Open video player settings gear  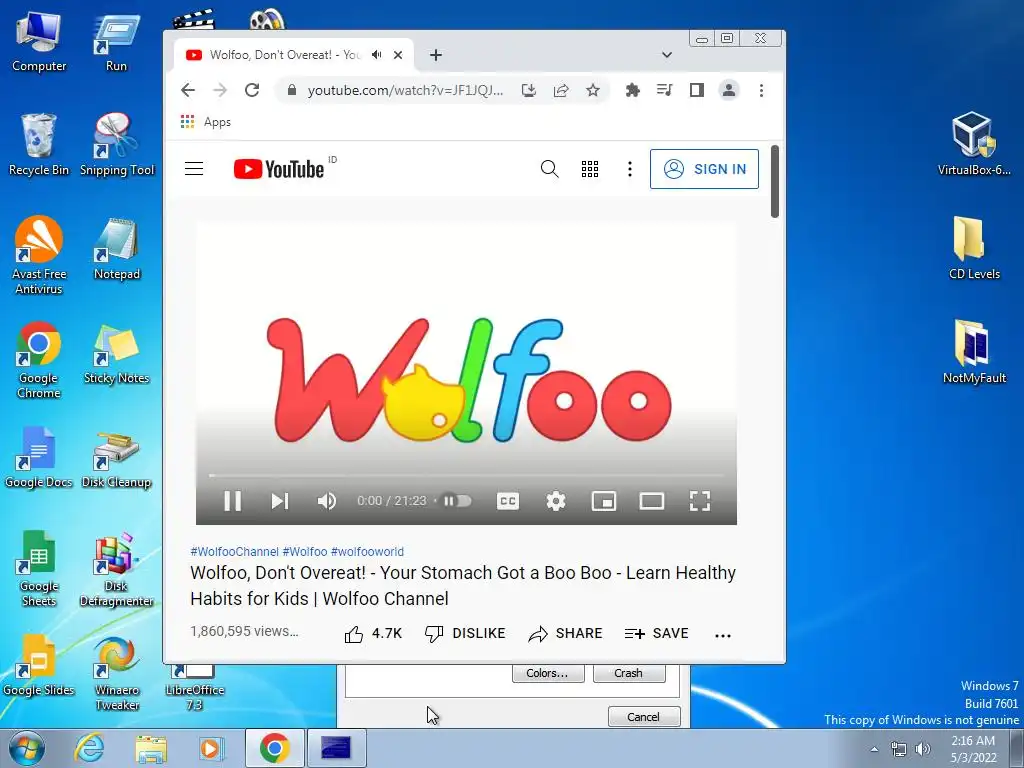tap(556, 501)
